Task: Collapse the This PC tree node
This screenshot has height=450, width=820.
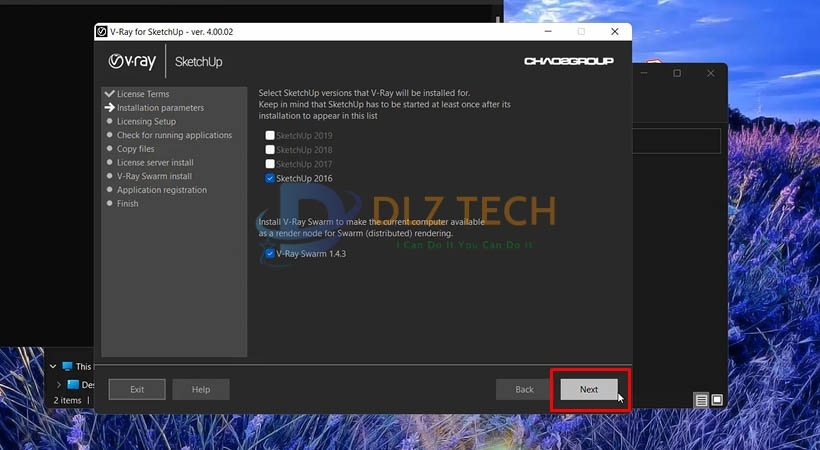Action: [51, 367]
